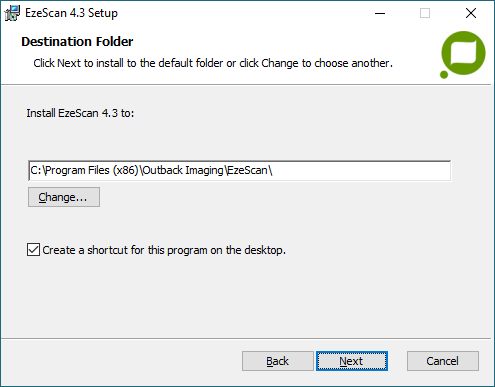
Task: Click the 'Create a shortcut for this program' label
Action: click(x=164, y=250)
